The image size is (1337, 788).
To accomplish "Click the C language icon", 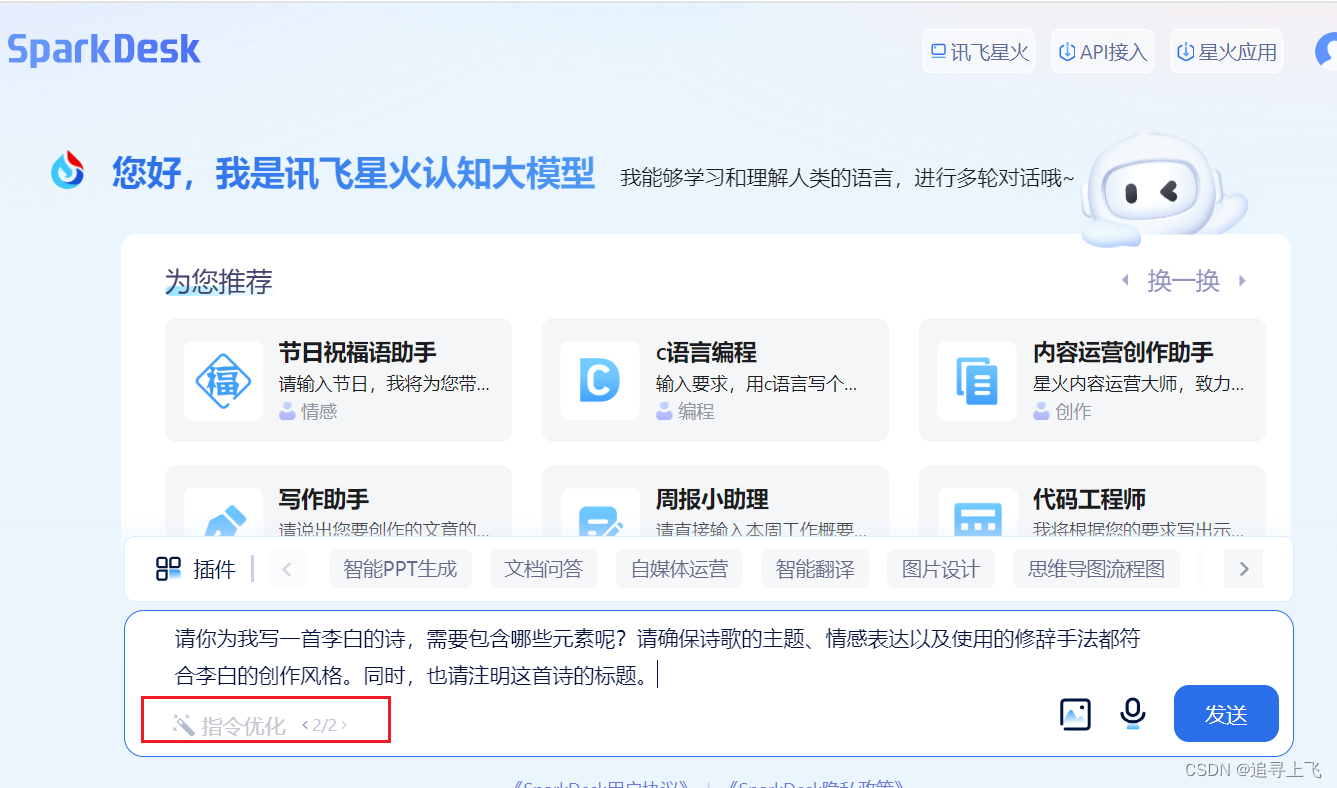I will coord(600,381).
